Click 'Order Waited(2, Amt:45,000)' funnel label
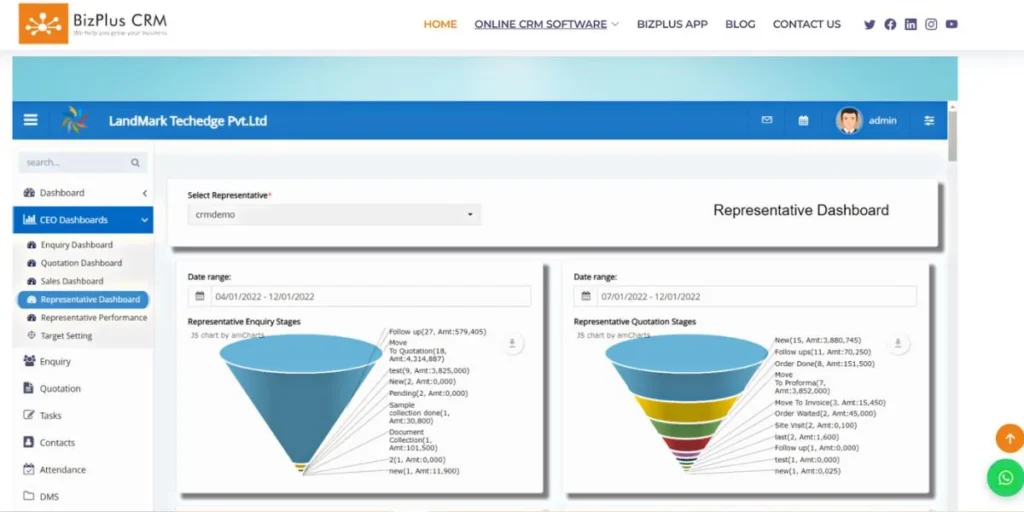1024x512 pixels. pyautogui.click(x=825, y=413)
